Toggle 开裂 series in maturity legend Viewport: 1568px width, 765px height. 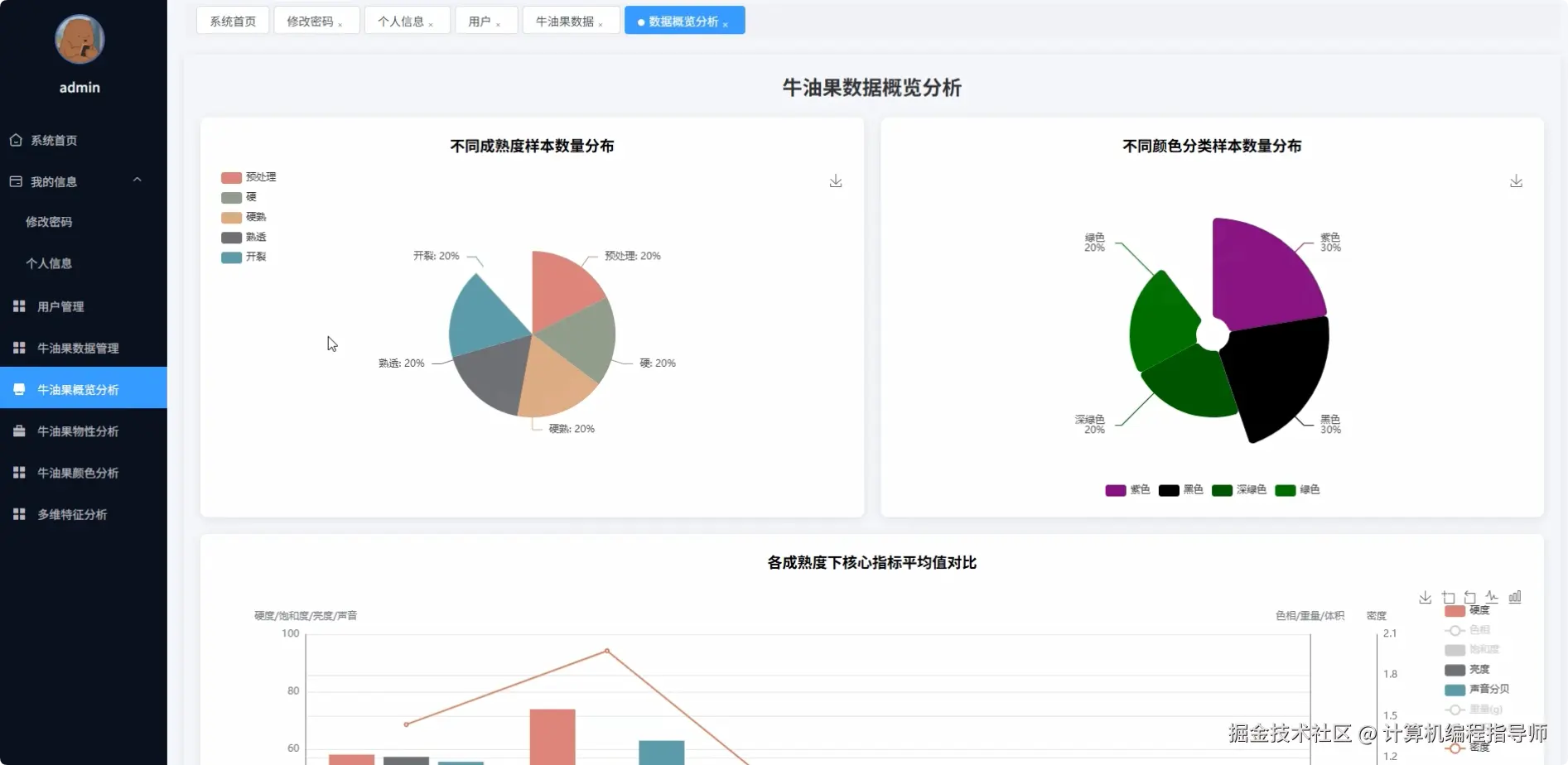244,257
